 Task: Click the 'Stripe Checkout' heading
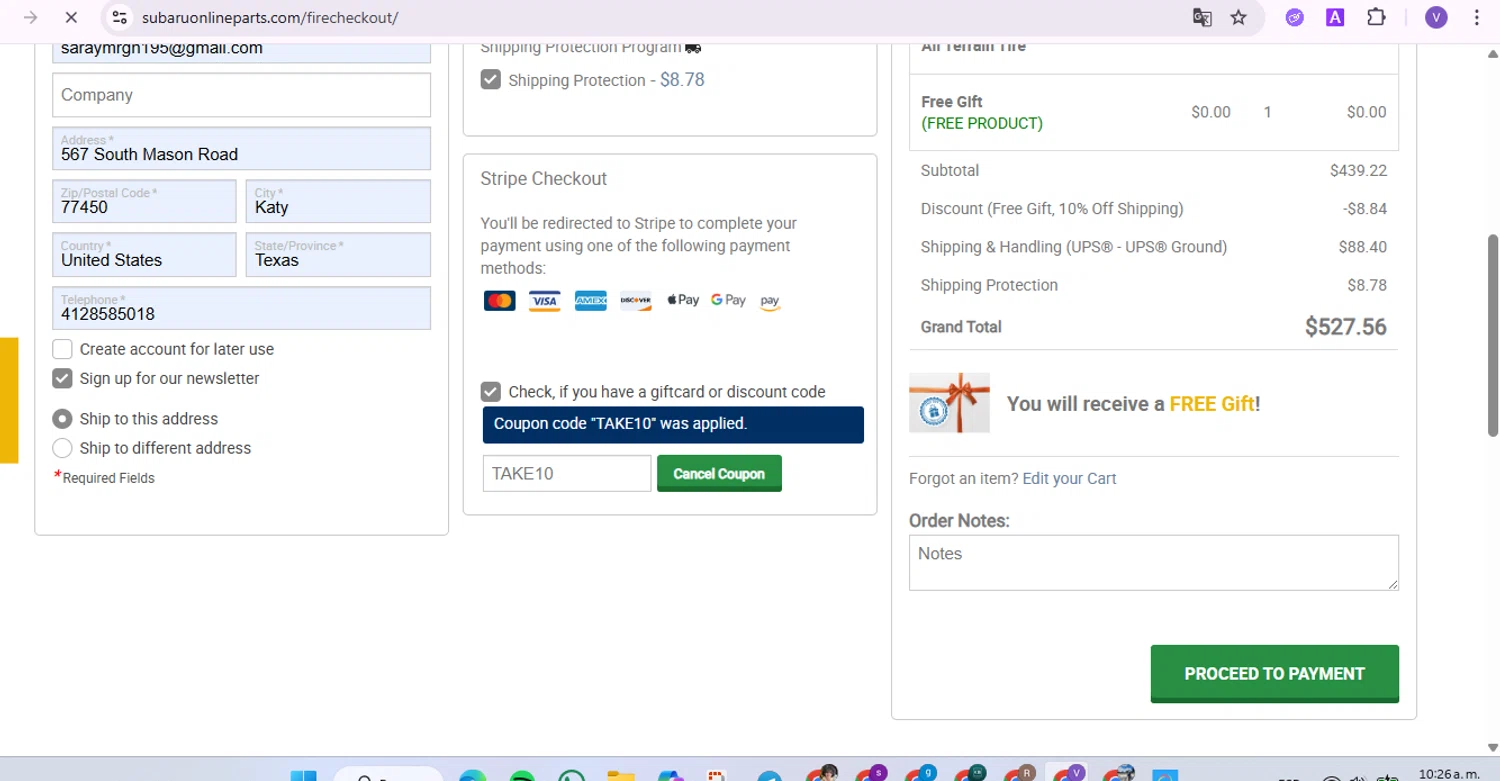click(544, 179)
